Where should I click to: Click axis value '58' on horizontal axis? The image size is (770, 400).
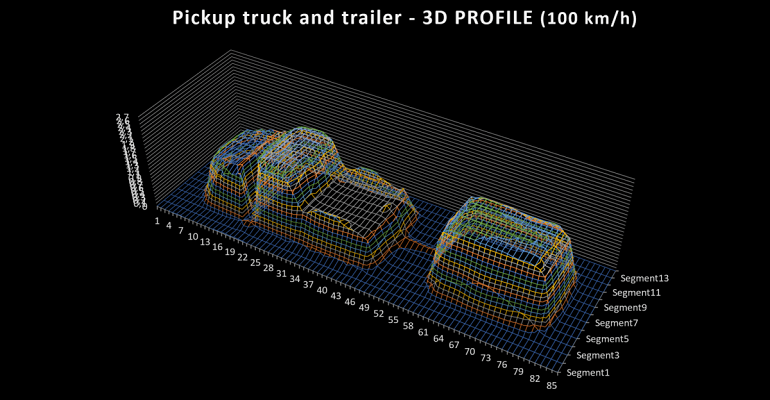click(x=408, y=326)
